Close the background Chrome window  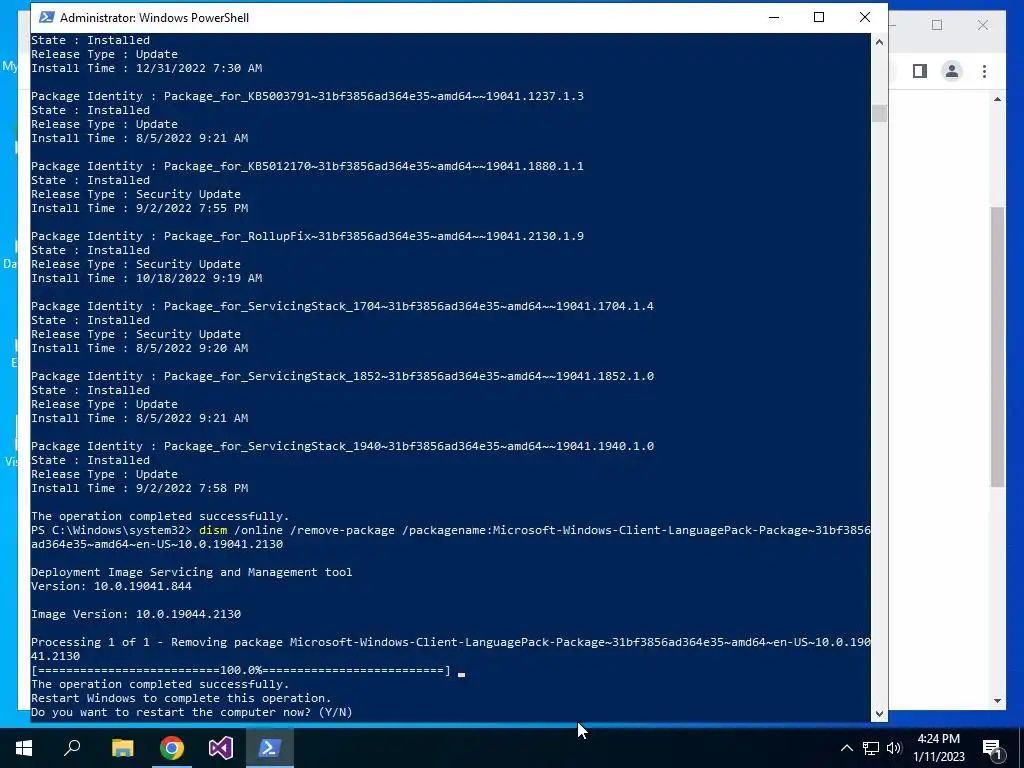pos(983,25)
